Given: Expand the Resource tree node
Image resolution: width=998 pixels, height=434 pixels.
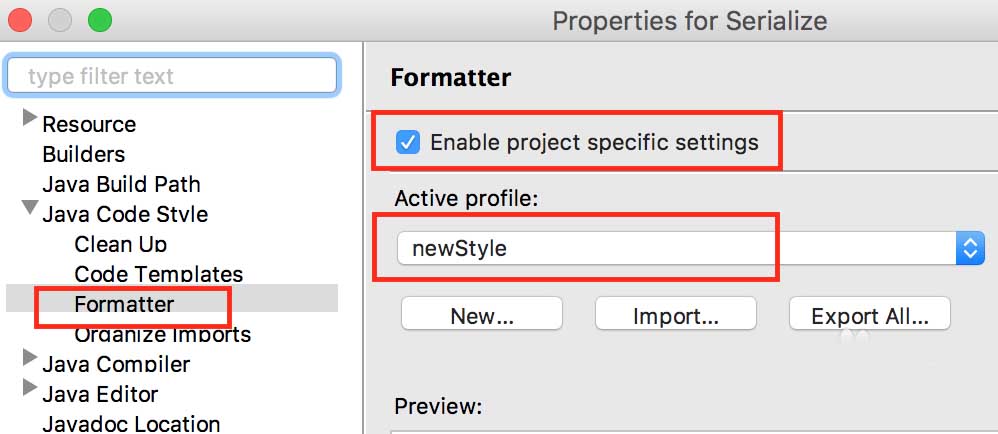Looking at the screenshot, I should pos(29,119).
